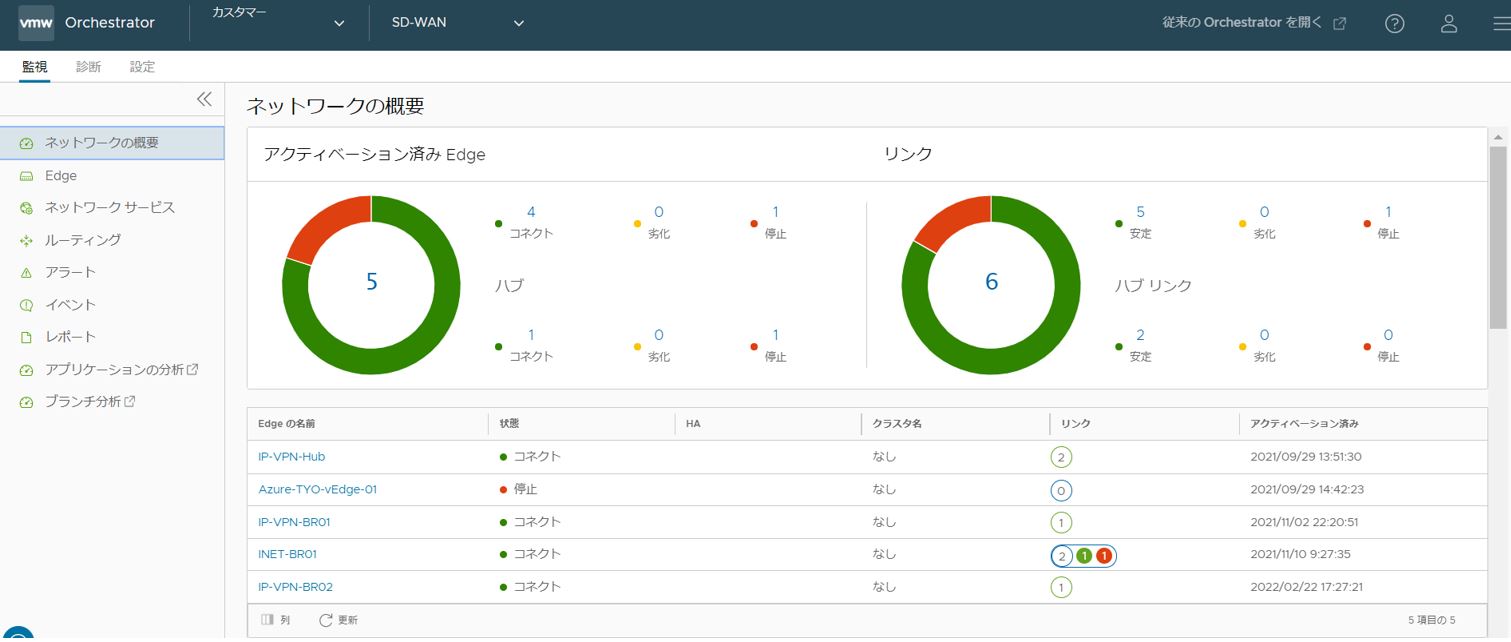Click the vertical scrollbar thumb
This screenshot has height=642, width=1511.
1497,237
